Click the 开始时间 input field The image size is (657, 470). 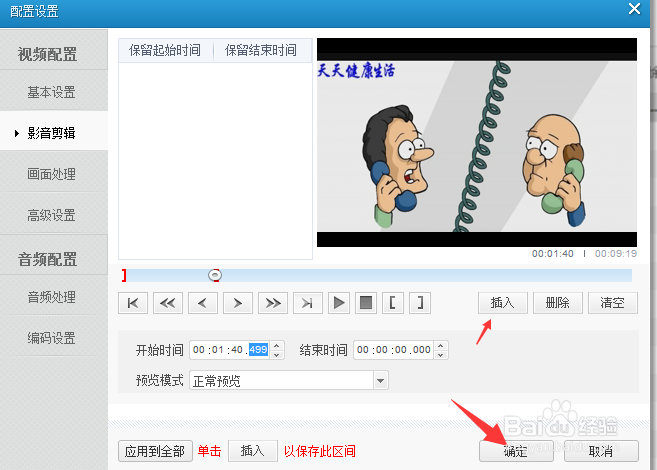click(230, 350)
